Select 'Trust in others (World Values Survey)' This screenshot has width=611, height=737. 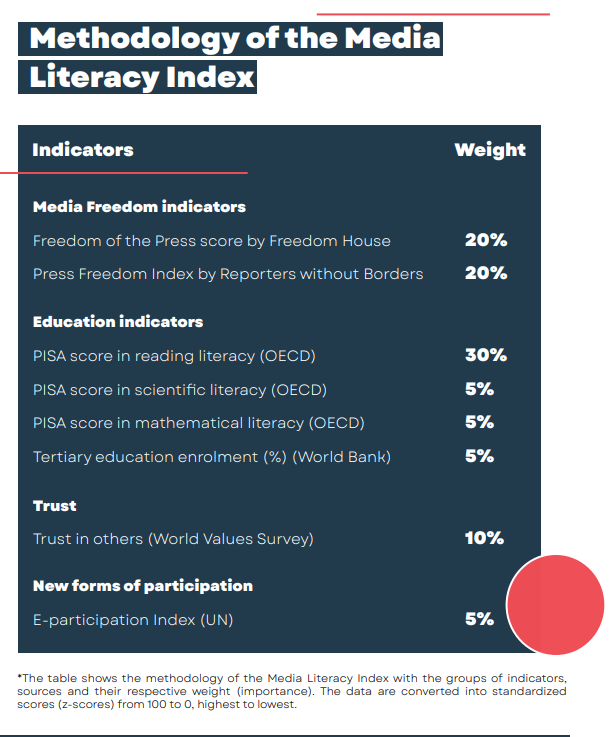(173, 539)
